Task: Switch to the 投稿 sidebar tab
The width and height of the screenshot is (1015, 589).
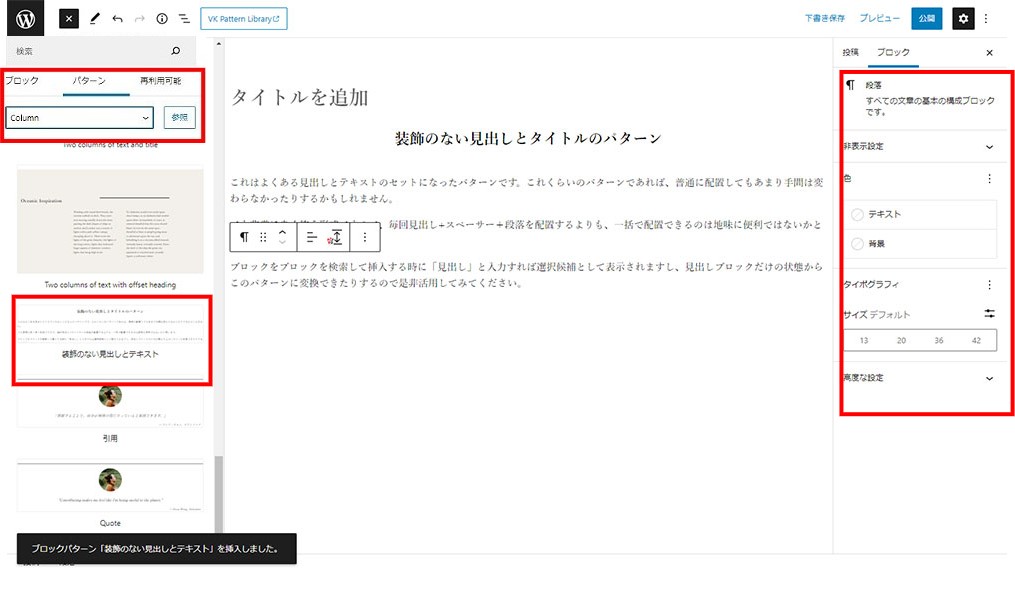Action: [850, 52]
